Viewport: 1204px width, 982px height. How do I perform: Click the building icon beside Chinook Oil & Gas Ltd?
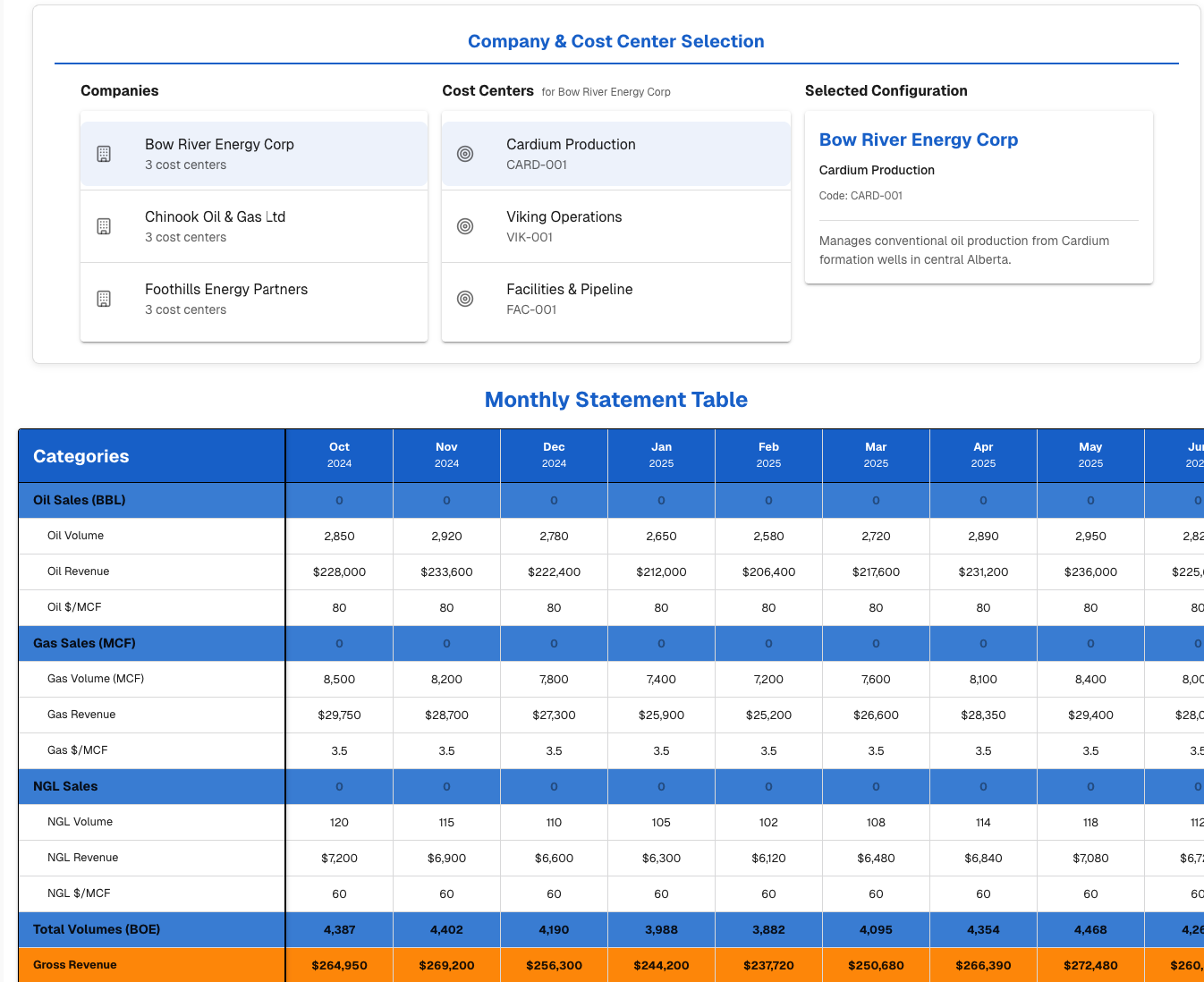[104, 225]
